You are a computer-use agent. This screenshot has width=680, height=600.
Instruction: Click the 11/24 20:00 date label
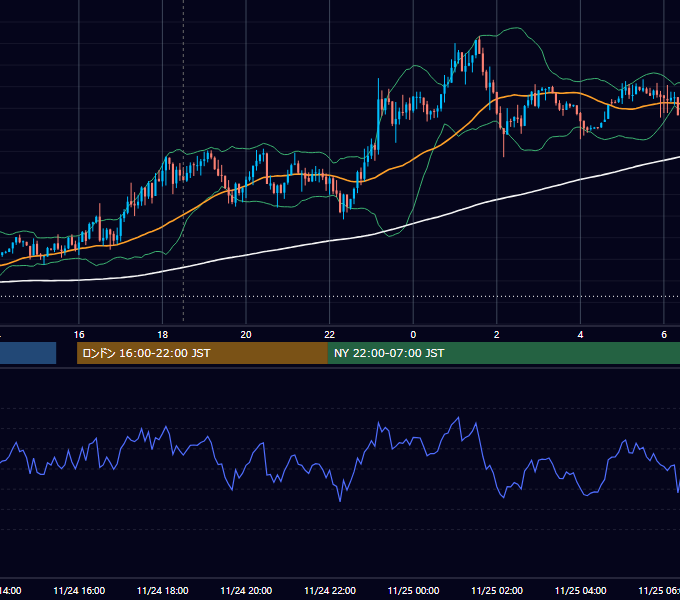tap(246, 591)
